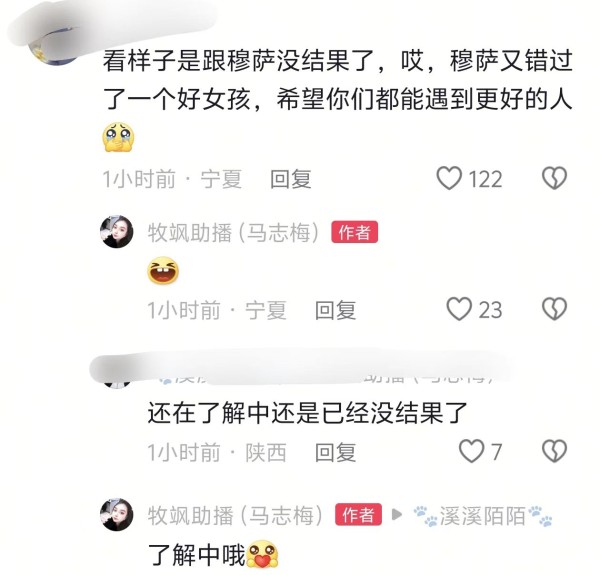Tap broken heart on 23-like reply
The image size is (600, 575).
point(554,309)
